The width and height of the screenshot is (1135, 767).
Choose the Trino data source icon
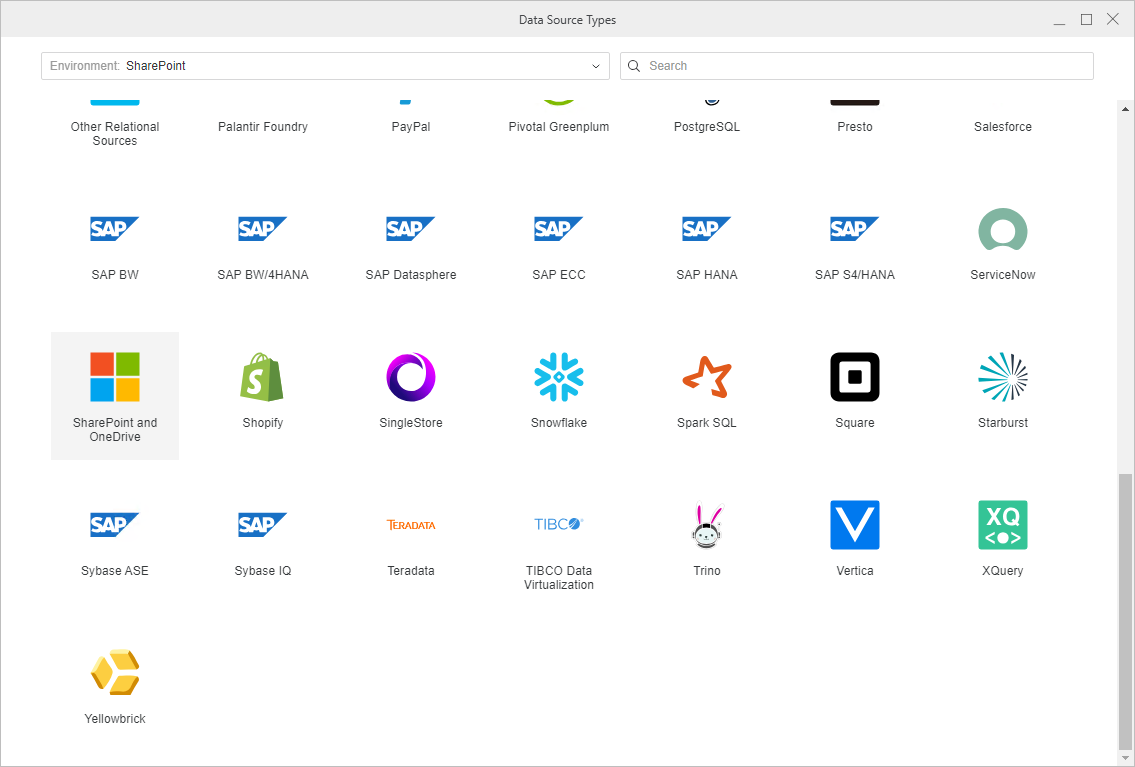coord(707,526)
